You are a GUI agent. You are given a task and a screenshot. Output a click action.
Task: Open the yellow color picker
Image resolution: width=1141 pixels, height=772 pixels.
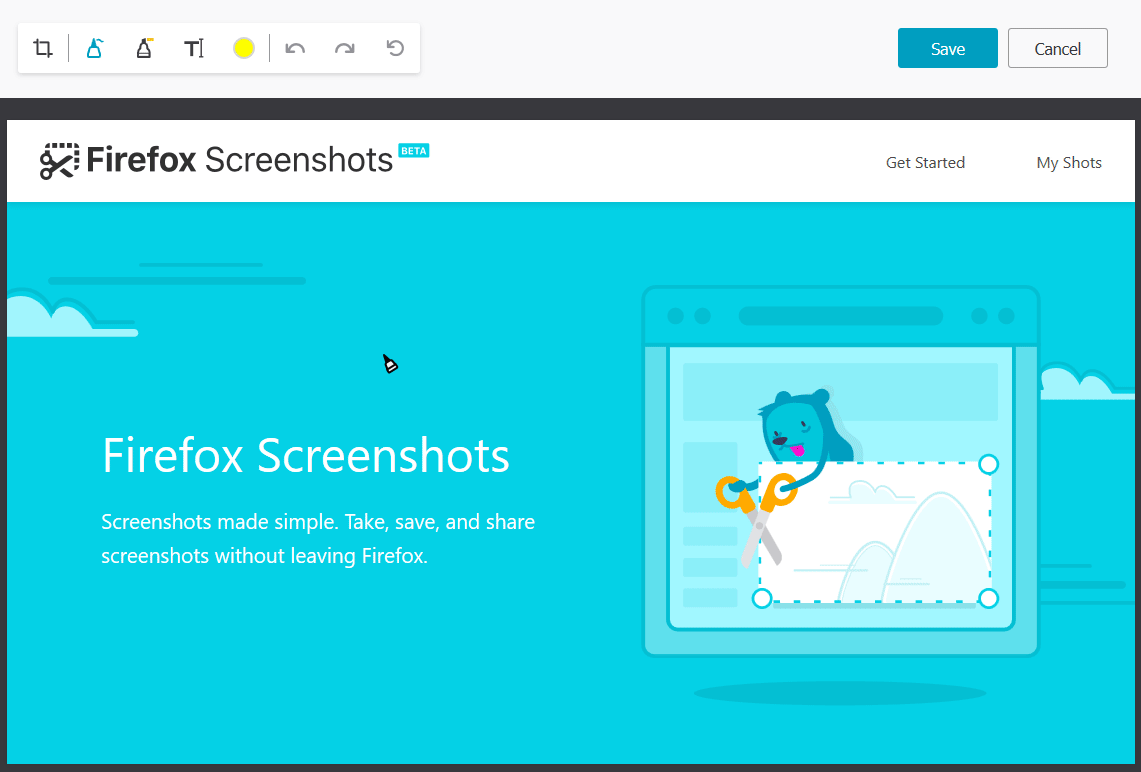[244, 49]
